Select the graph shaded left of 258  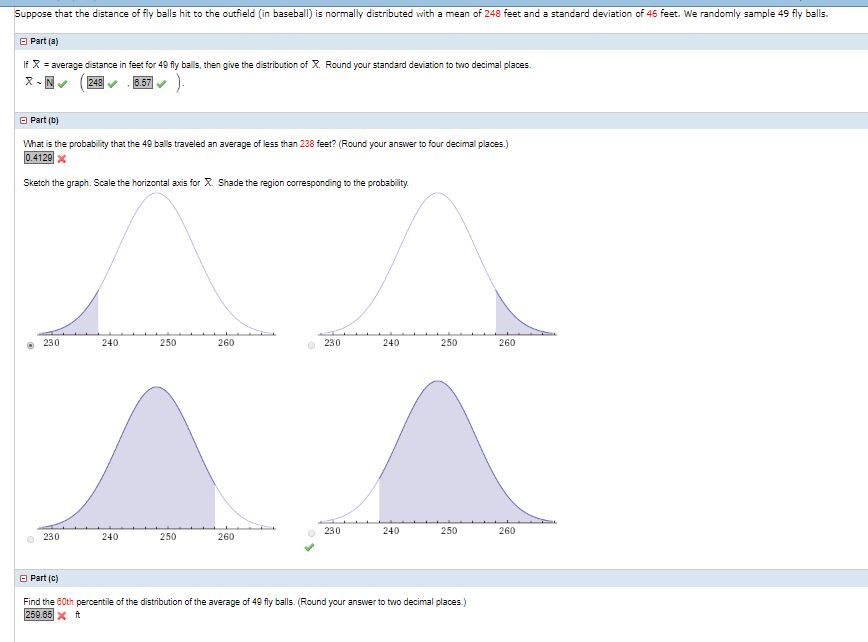[30, 539]
